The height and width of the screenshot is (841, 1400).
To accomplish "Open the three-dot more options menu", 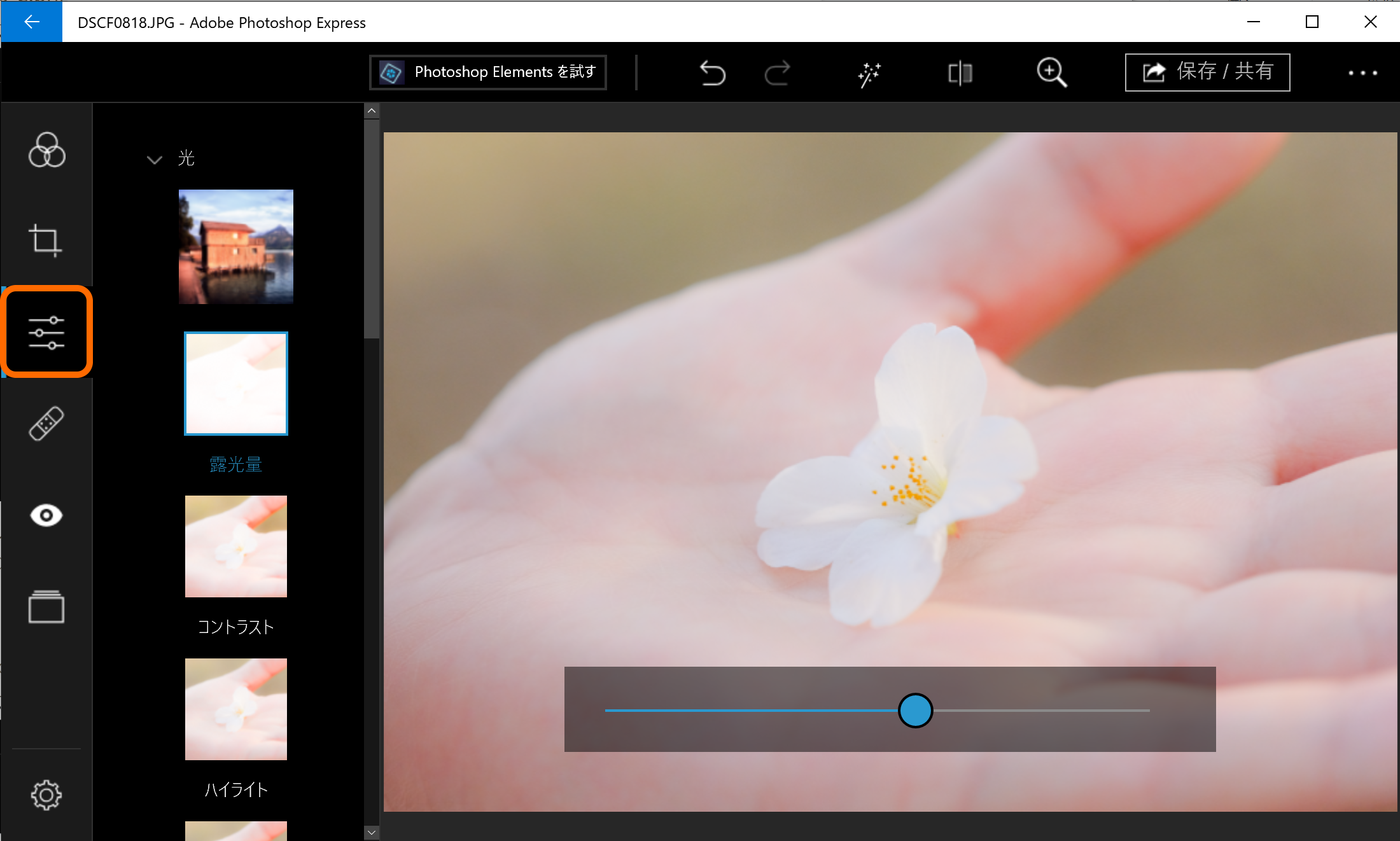I will [x=1362, y=73].
